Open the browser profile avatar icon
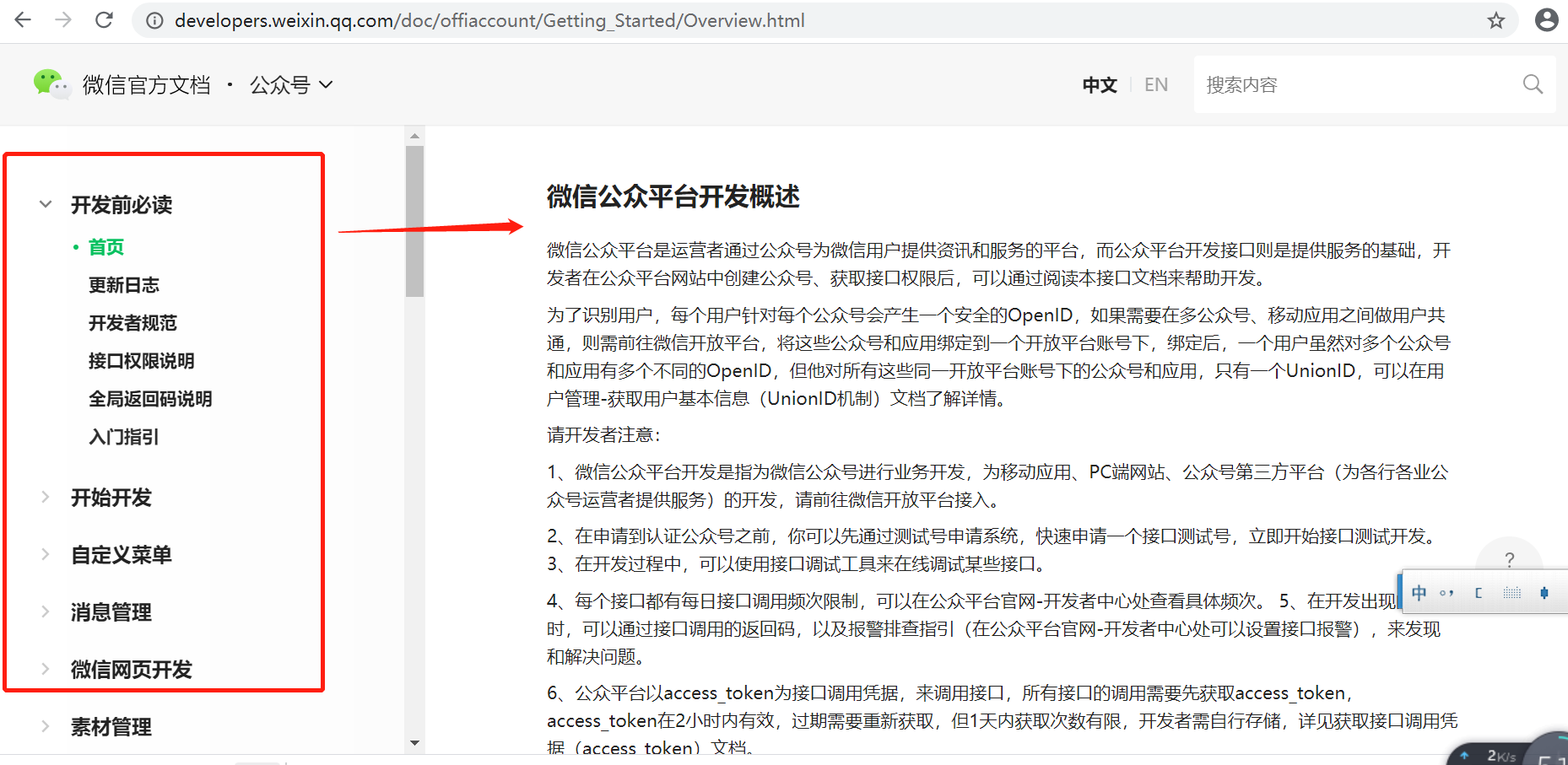 tap(1547, 19)
